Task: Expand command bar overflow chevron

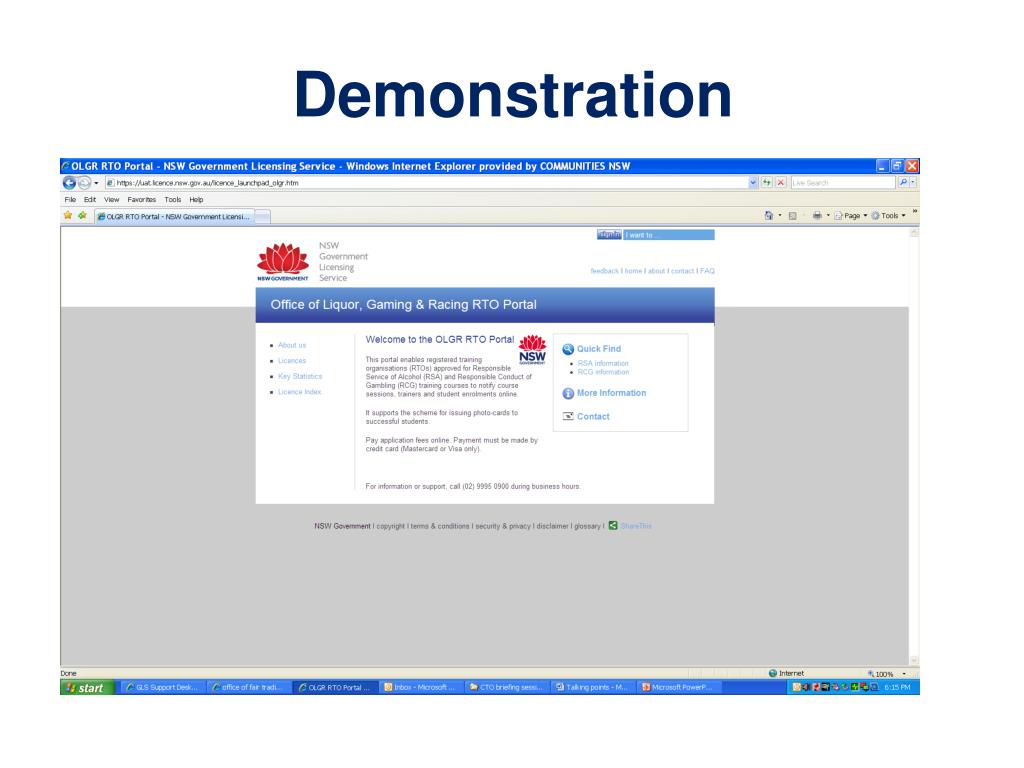Action: click(914, 212)
